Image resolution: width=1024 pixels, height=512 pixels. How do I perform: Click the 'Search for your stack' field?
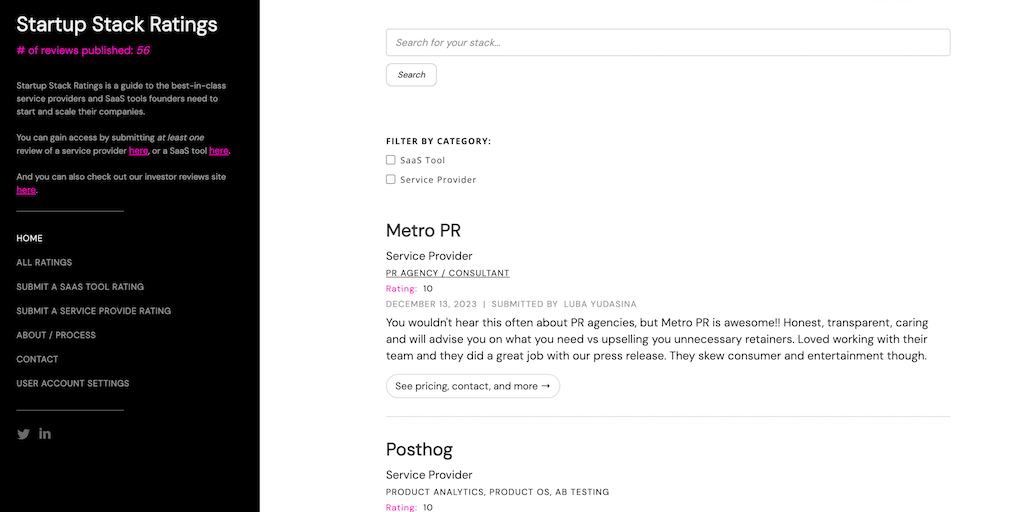pyautogui.click(x=667, y=42)
